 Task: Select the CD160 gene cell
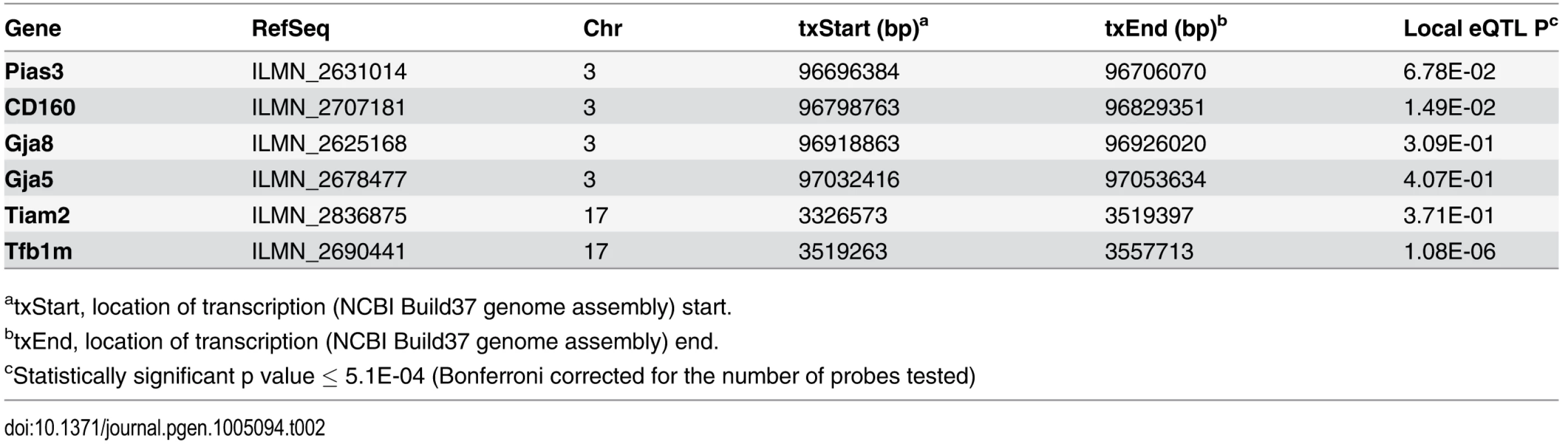coord(40,107)
